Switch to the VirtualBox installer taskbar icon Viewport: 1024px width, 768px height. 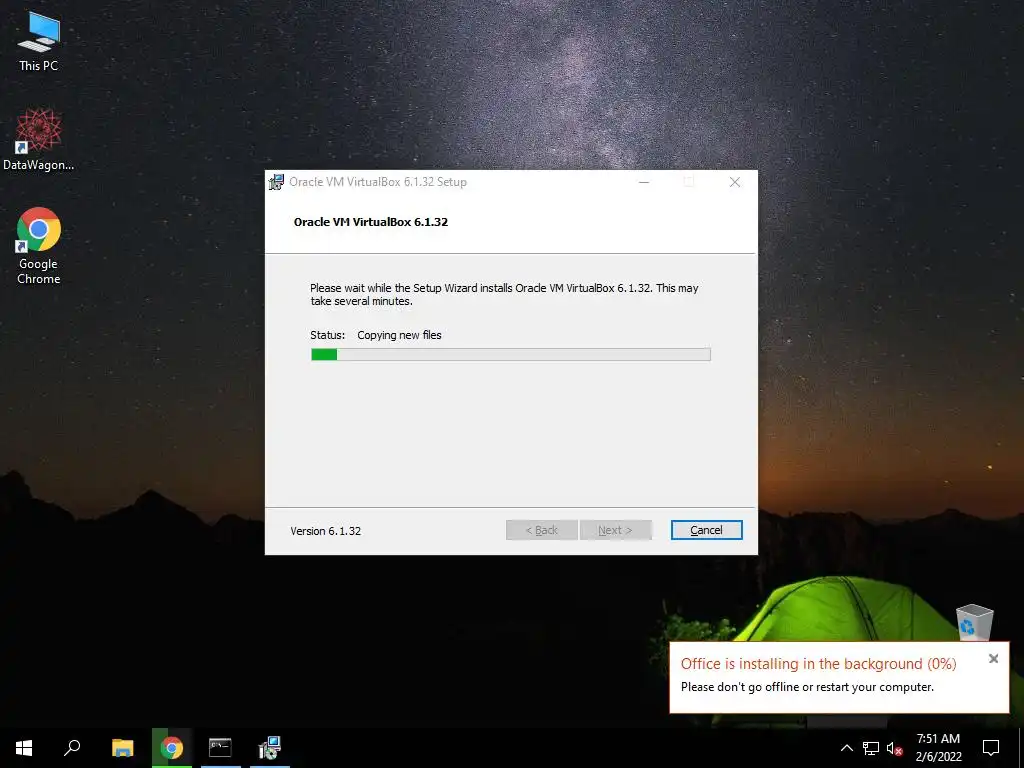coord(269,748)
